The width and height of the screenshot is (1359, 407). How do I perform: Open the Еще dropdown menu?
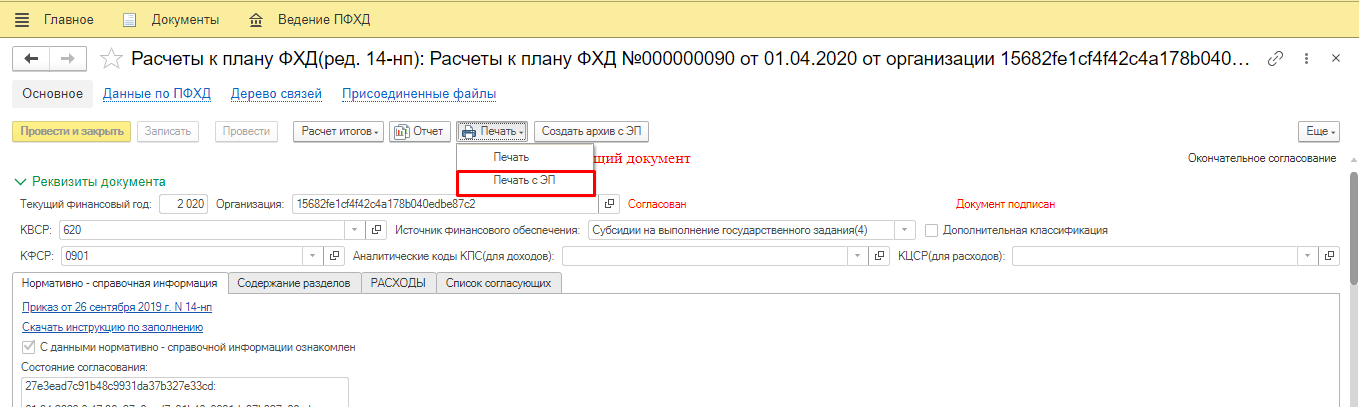click(1317, 131)
